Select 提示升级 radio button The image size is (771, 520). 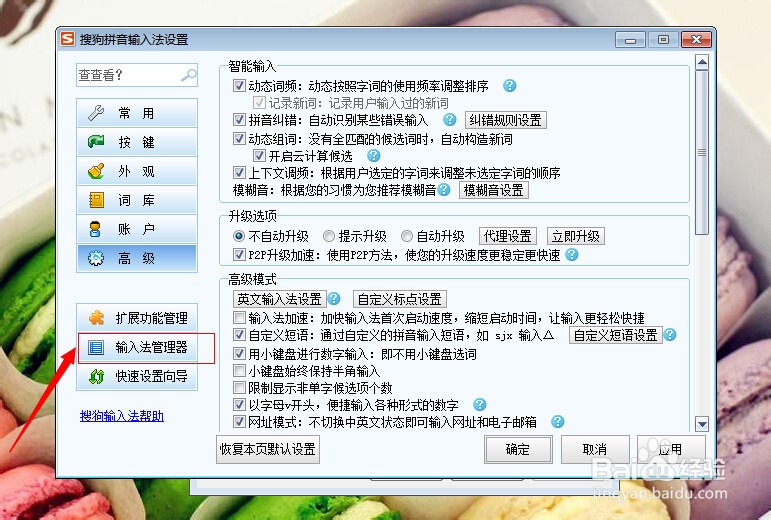tap(328, 236)
